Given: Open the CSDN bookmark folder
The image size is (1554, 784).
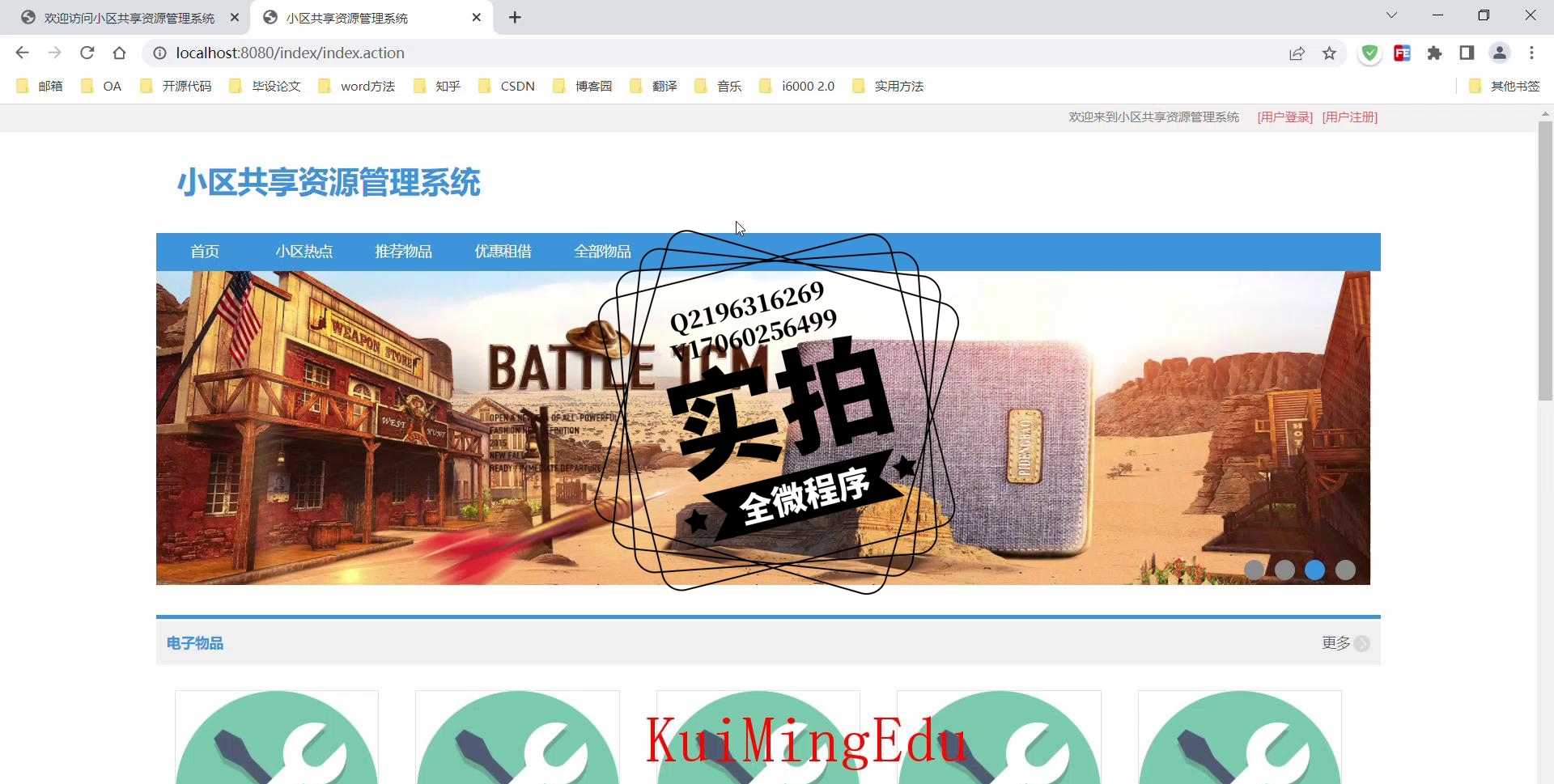Looking at the screenshot, I should tap(507, 86).
